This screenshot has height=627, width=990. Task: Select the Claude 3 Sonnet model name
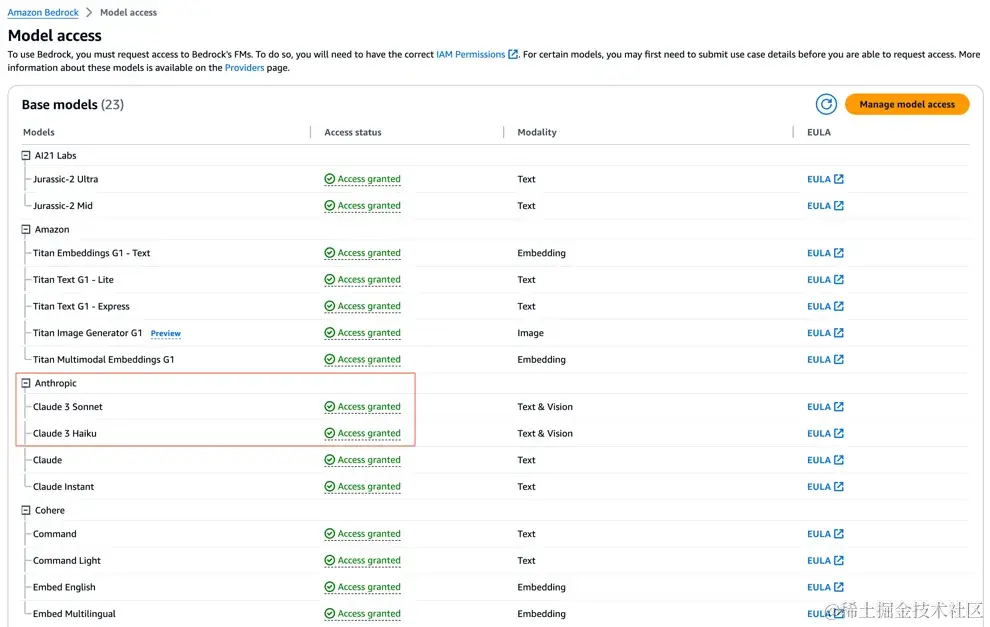point(68,407)
